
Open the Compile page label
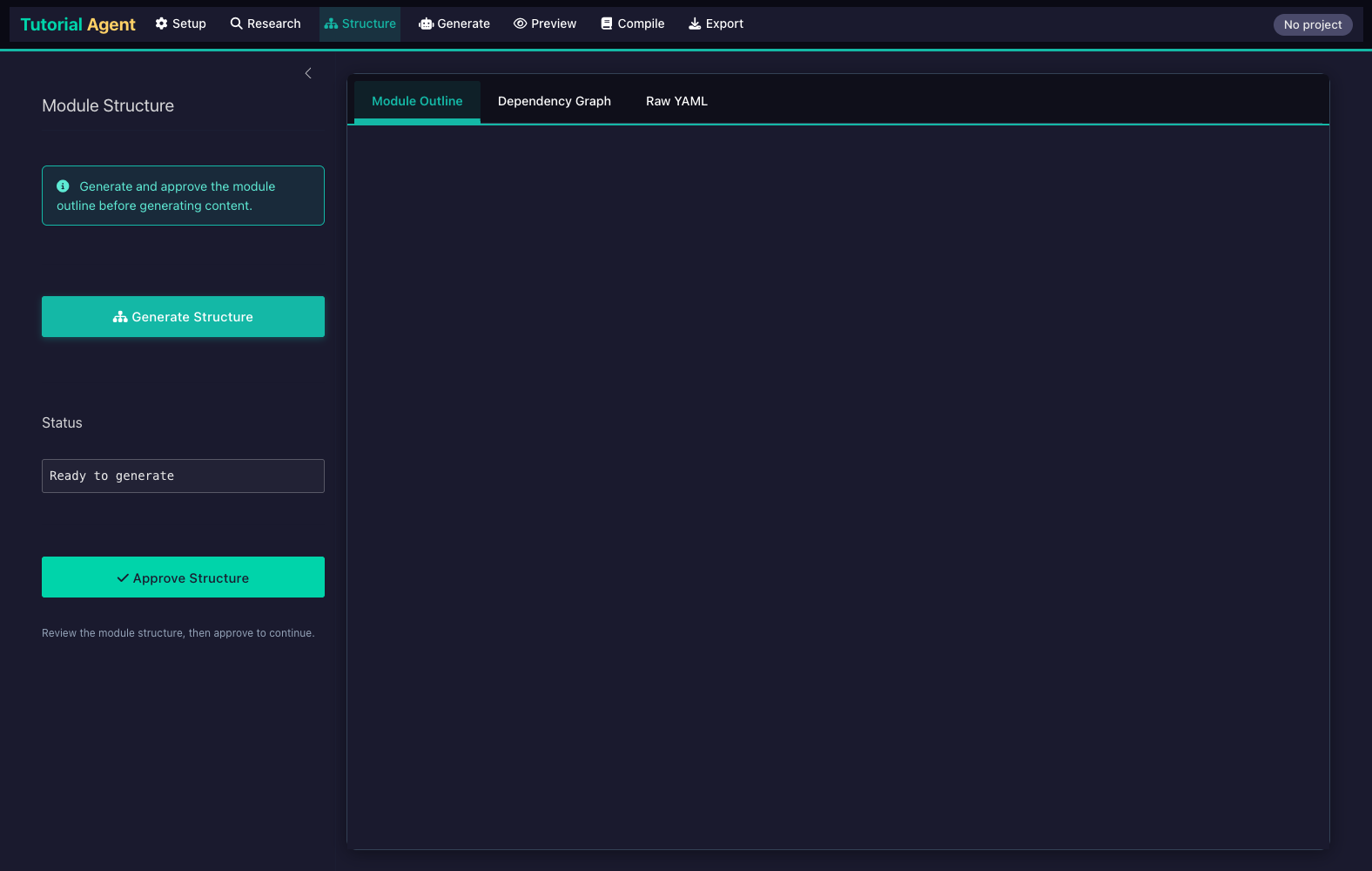tap(641, 24)
